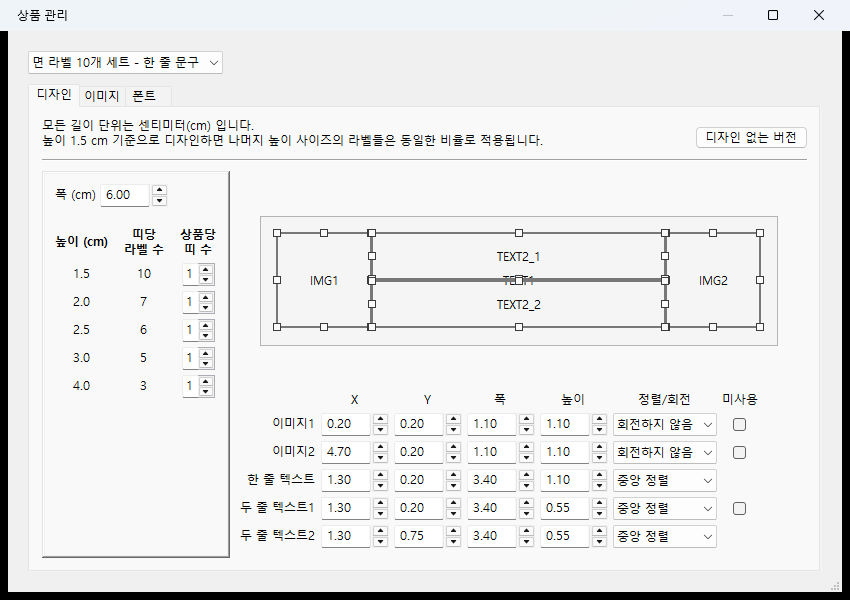Decrease 이미지2 폭 value
850x600 pixels.
(526, 458)
